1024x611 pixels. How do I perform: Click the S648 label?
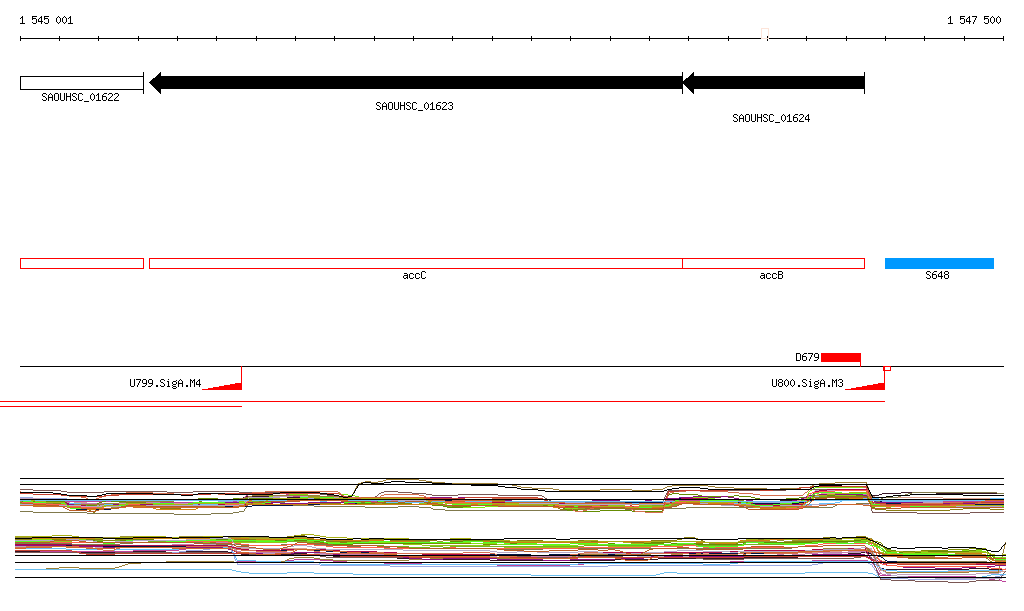click(x=937, y=275)
